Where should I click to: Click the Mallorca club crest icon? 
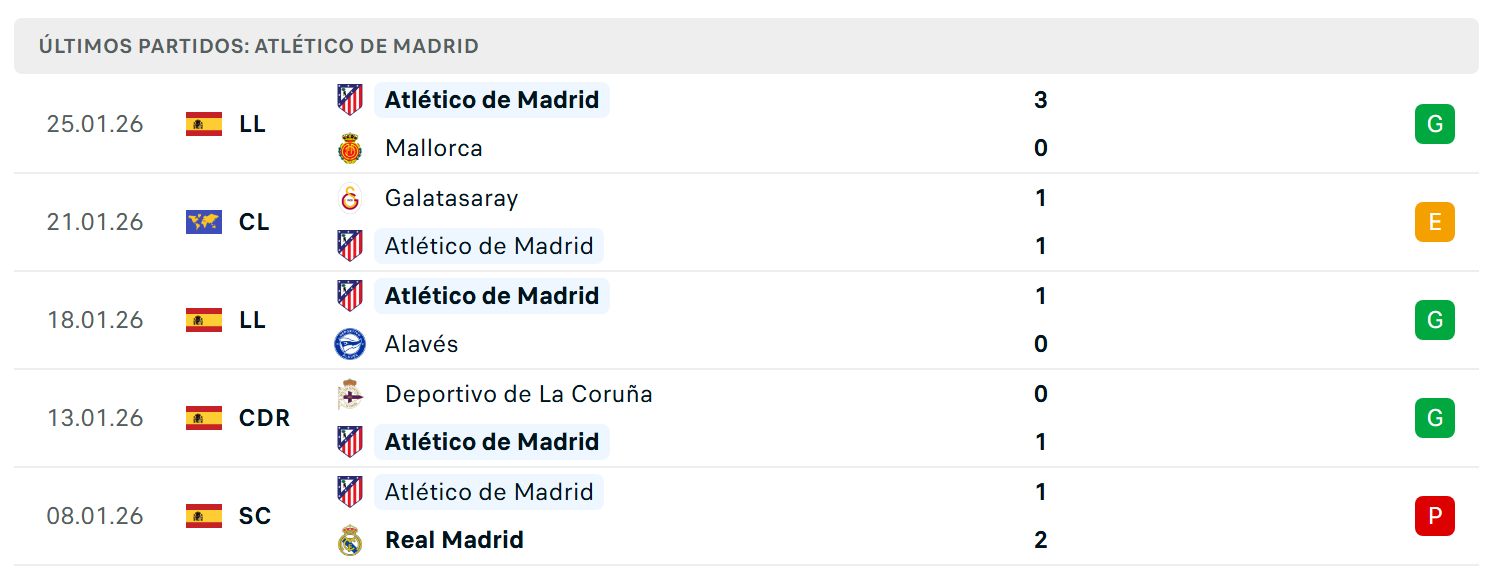pyautogui.click(x=350, y=148)
